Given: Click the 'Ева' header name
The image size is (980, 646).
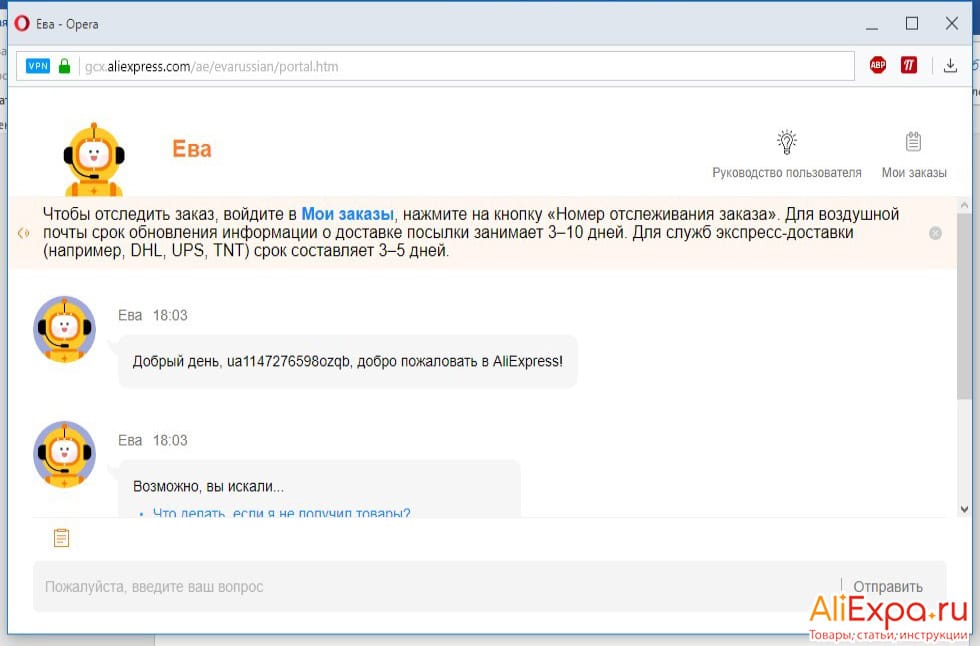Looking at the screenshot, I should (192, 149).
